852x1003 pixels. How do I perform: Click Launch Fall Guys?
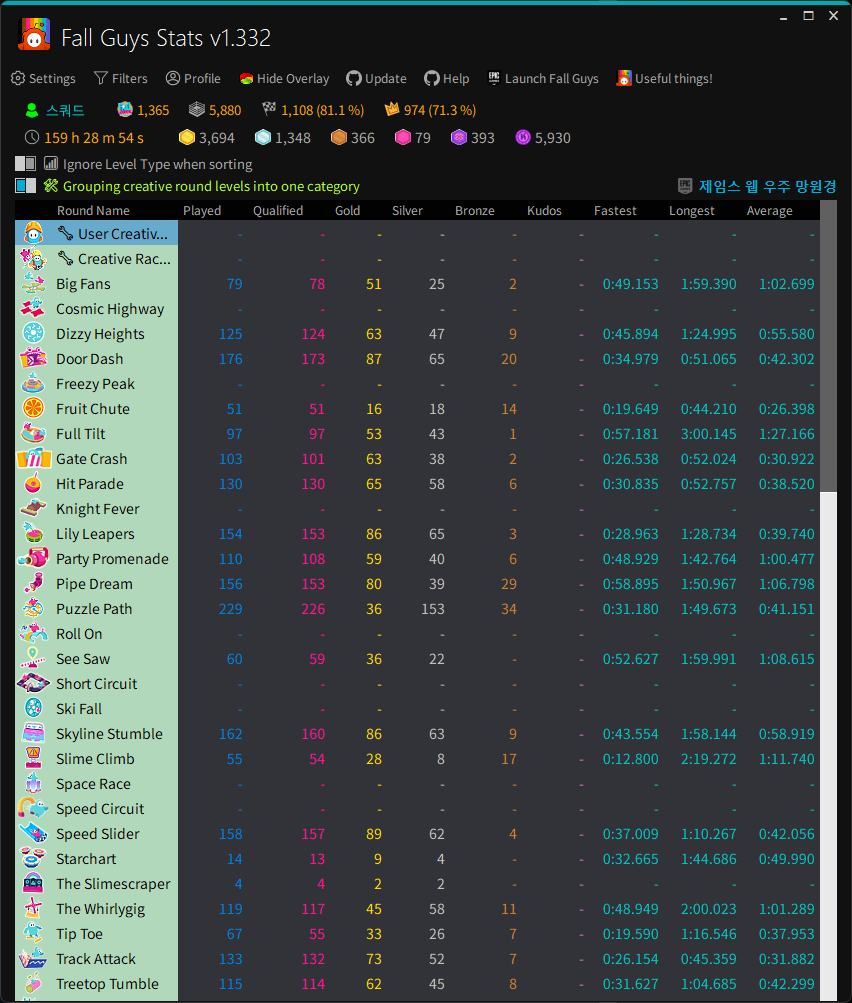(543, 79)
